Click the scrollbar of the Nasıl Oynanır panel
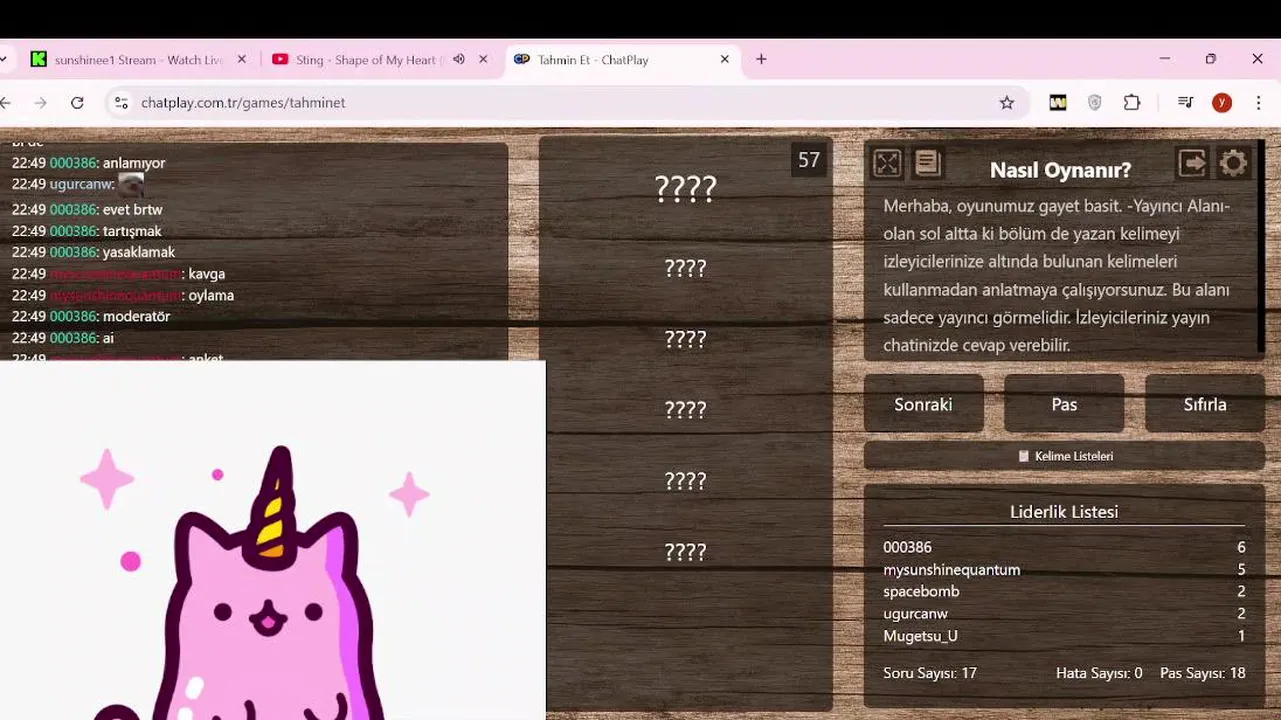Image resolution: width=1281 pixels, height=720 pixels. [1261, 245]
